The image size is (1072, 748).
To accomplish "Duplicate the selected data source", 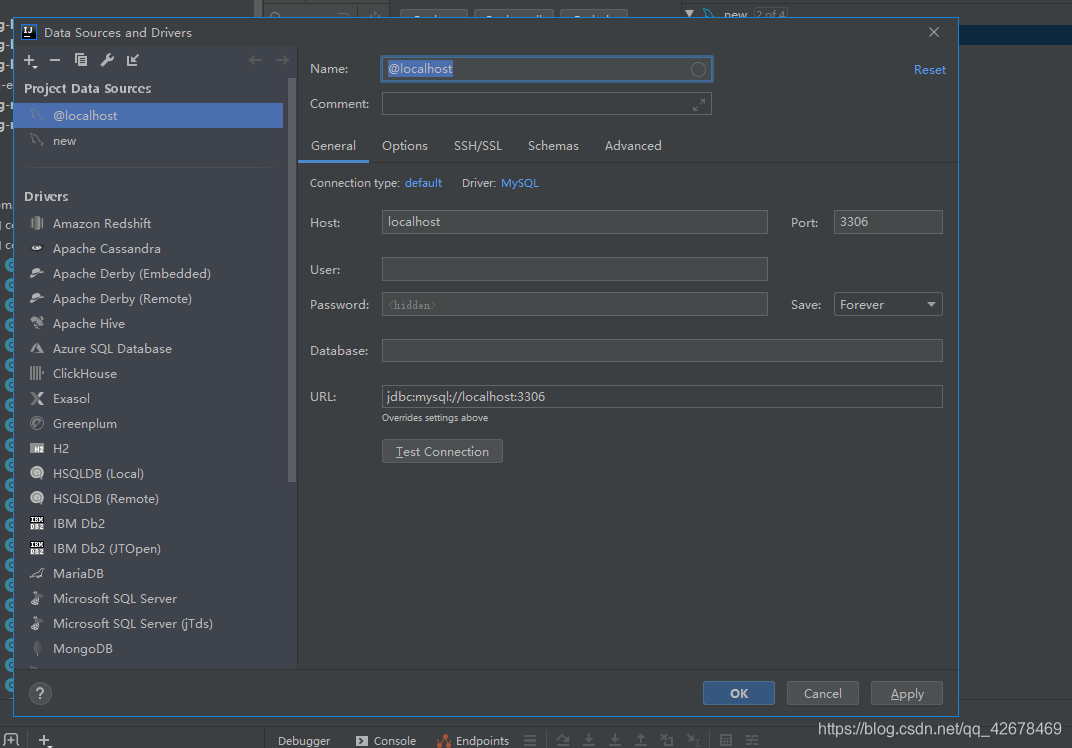I will click(81, 60).
